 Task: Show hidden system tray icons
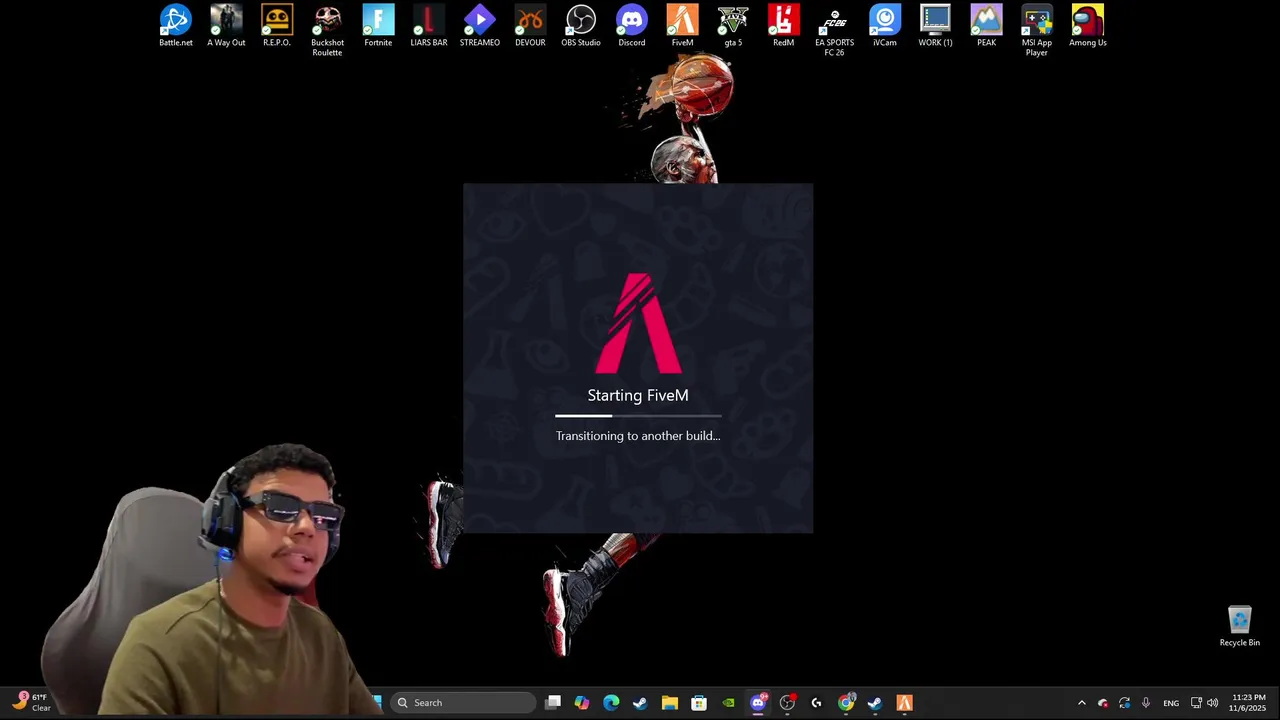[1081, 703]
